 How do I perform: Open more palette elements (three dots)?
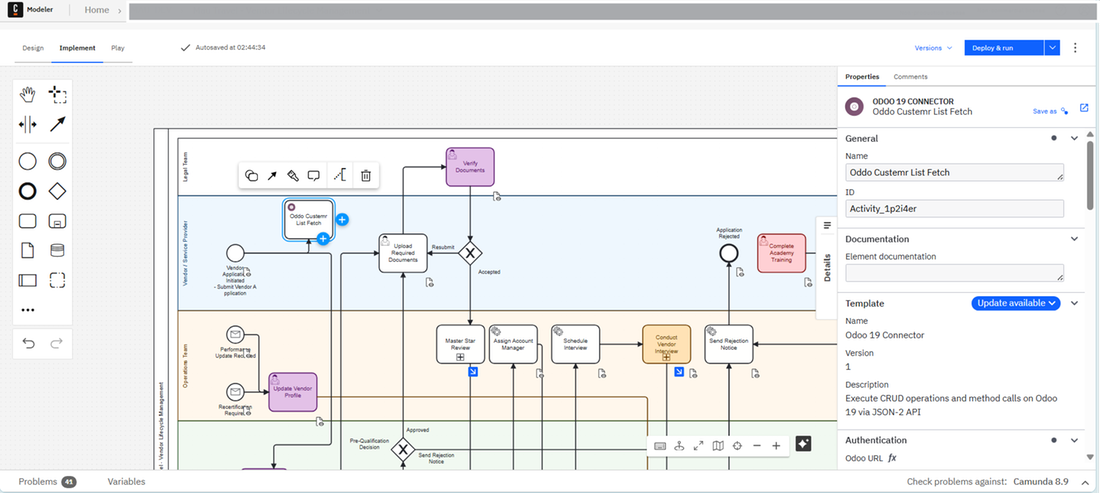pyautogui.click(x=28, y=310)
